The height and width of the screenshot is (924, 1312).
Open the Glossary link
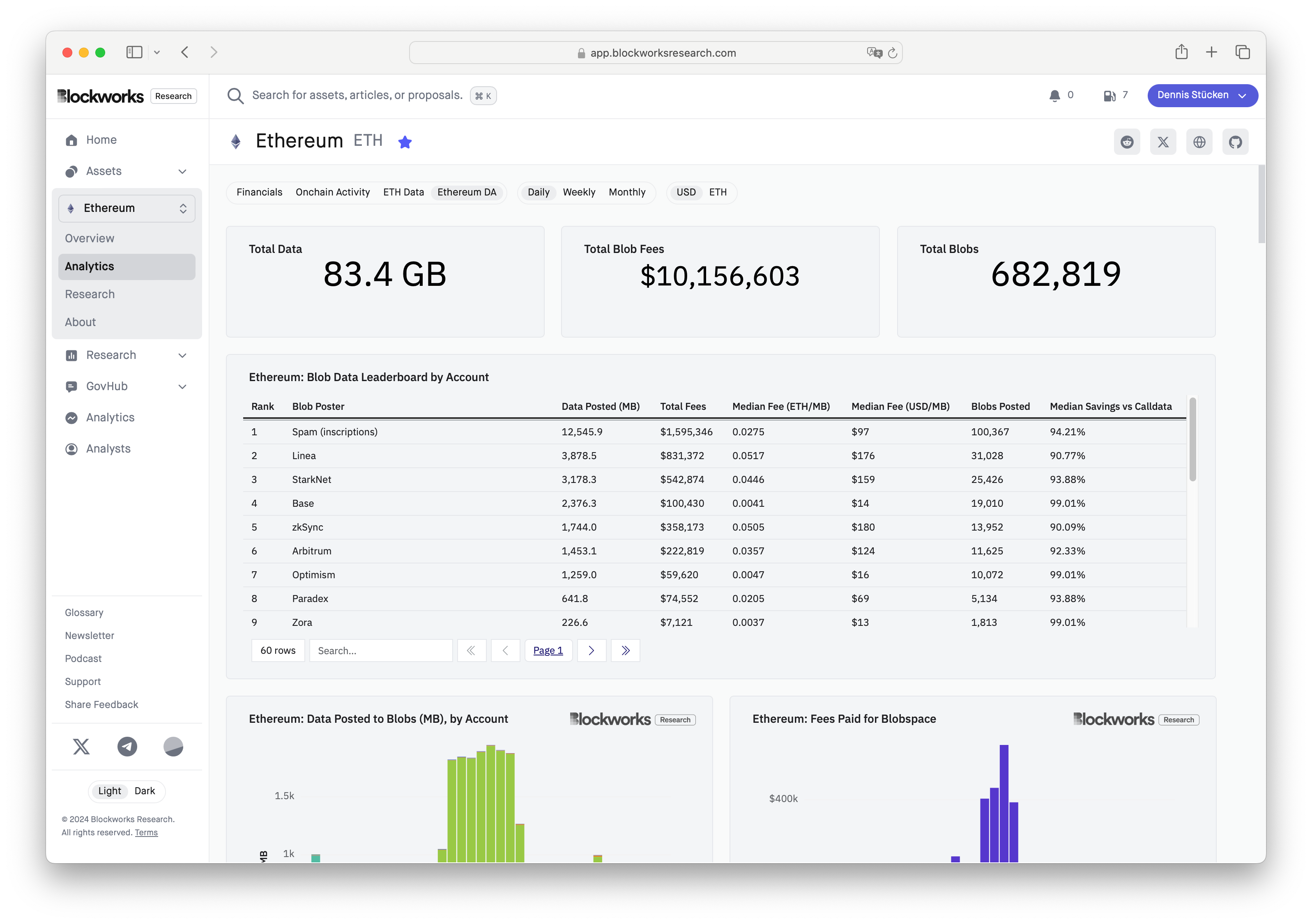coord(84,613)
